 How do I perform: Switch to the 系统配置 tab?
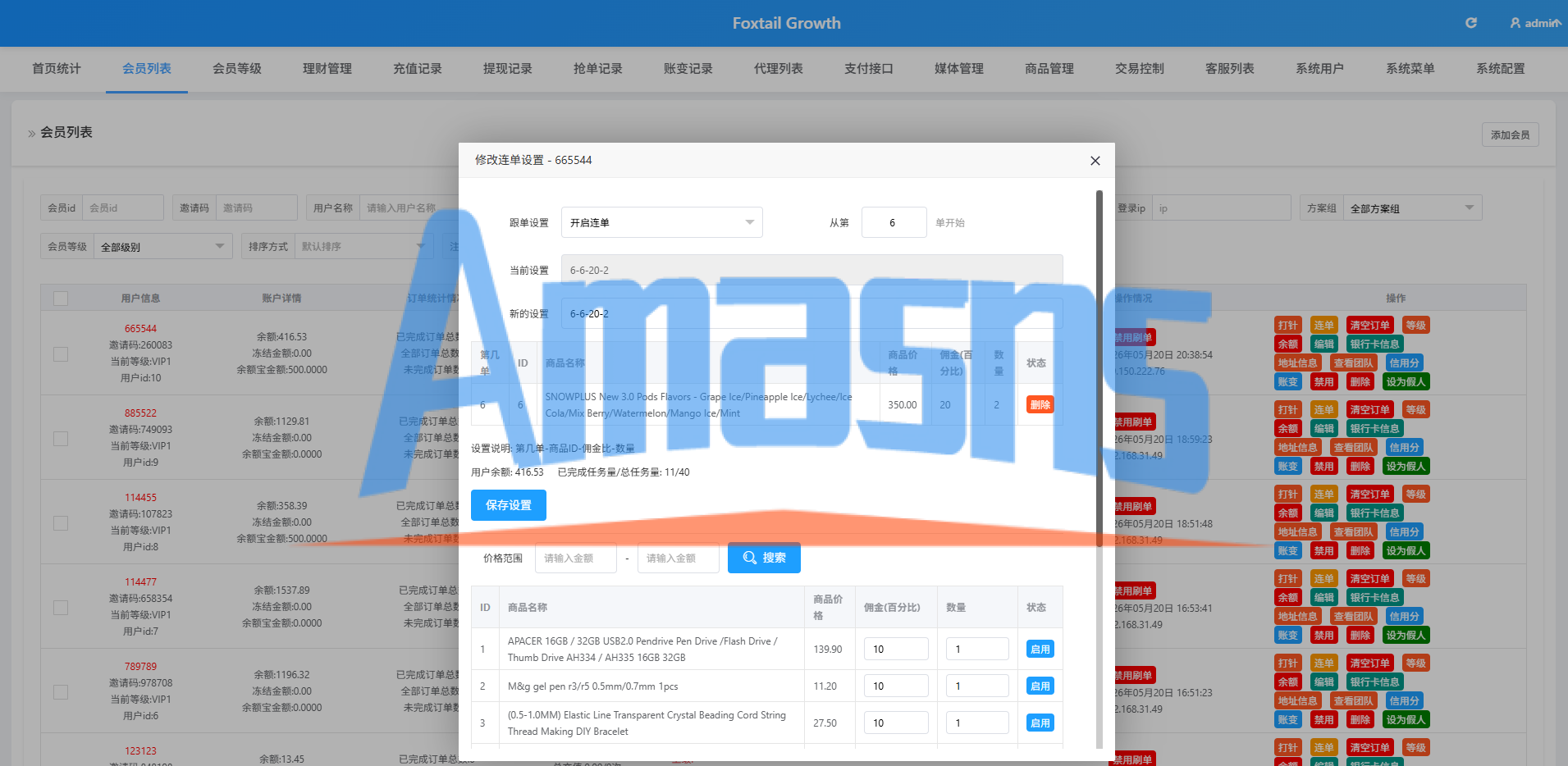point(1501,69)
